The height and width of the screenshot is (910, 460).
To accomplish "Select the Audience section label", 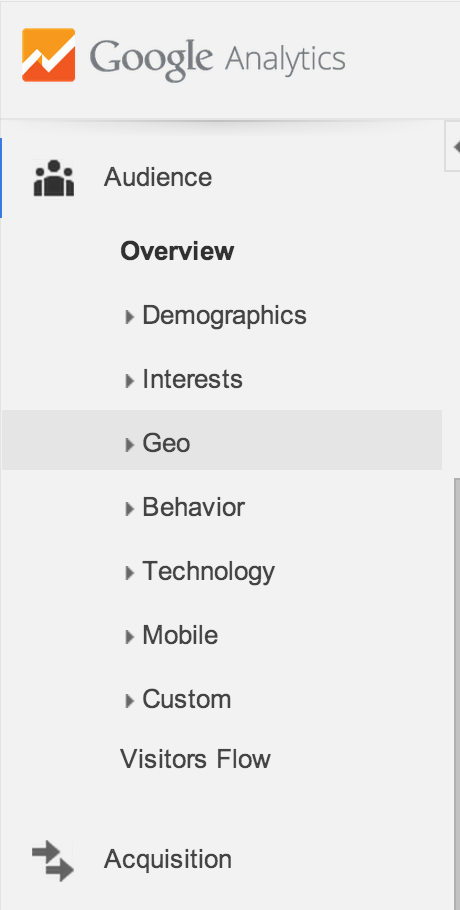I will (158, 178).
